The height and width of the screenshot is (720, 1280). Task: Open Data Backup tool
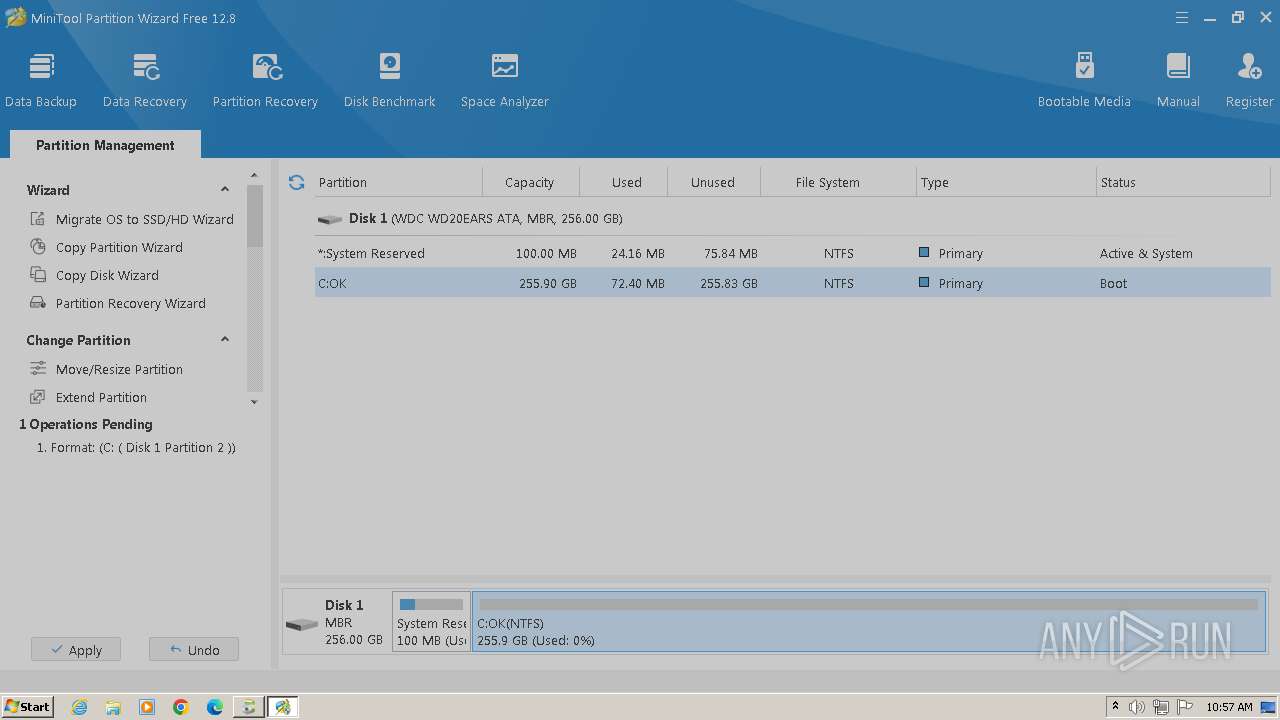pos(41,80)
